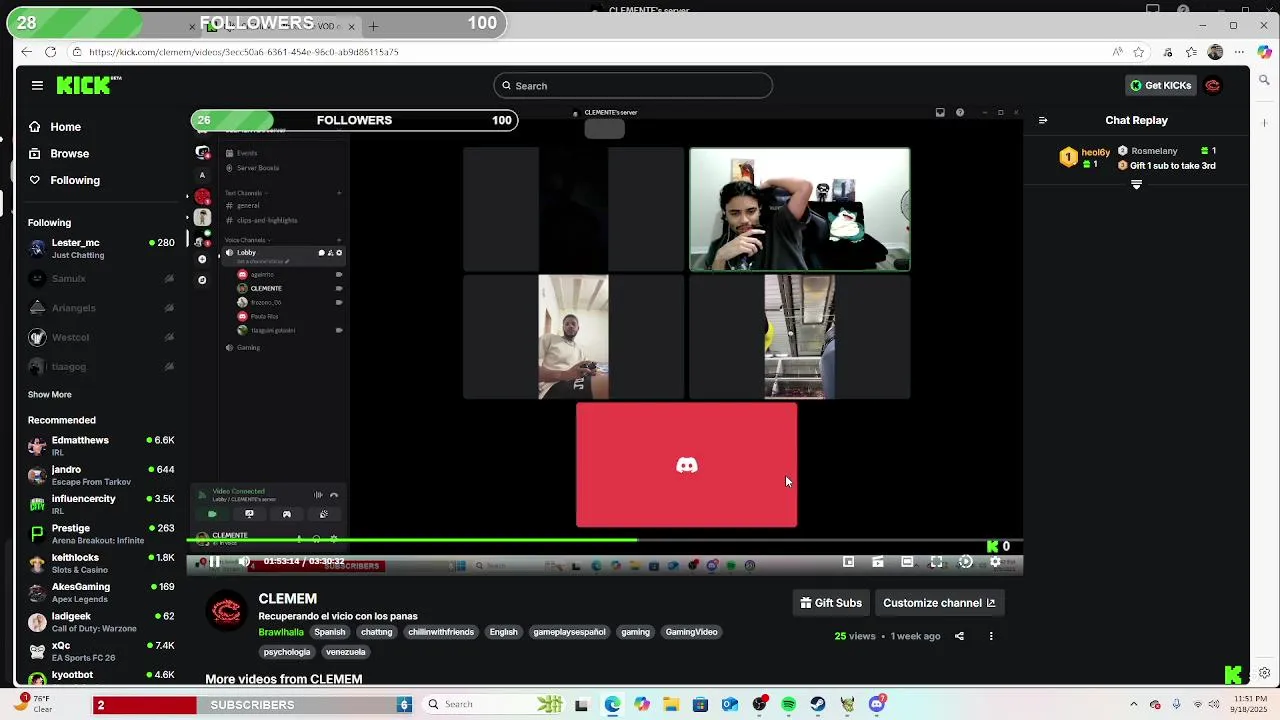Select the Spanish tag

coord(329,632)
